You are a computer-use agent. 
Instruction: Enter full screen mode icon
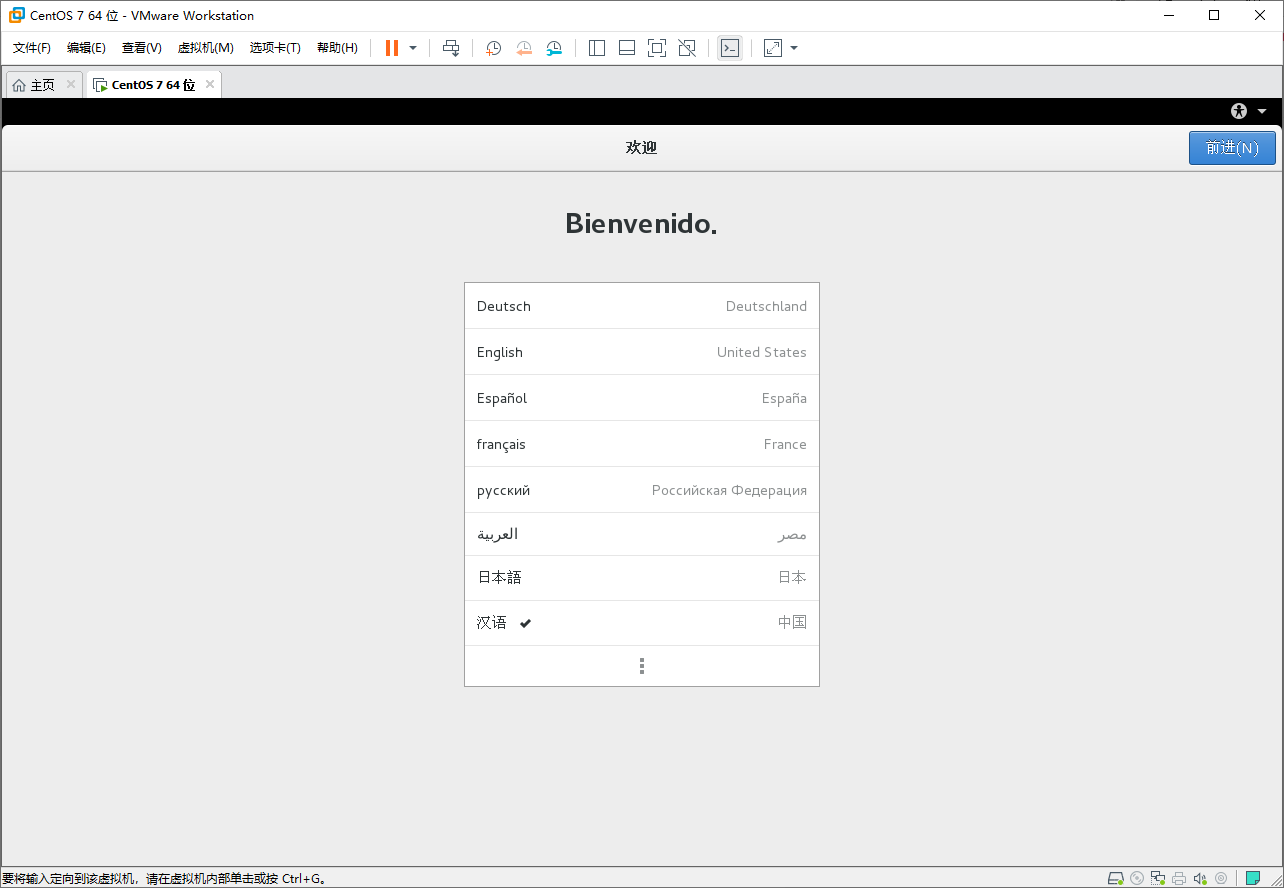click(x=657, y=48)
